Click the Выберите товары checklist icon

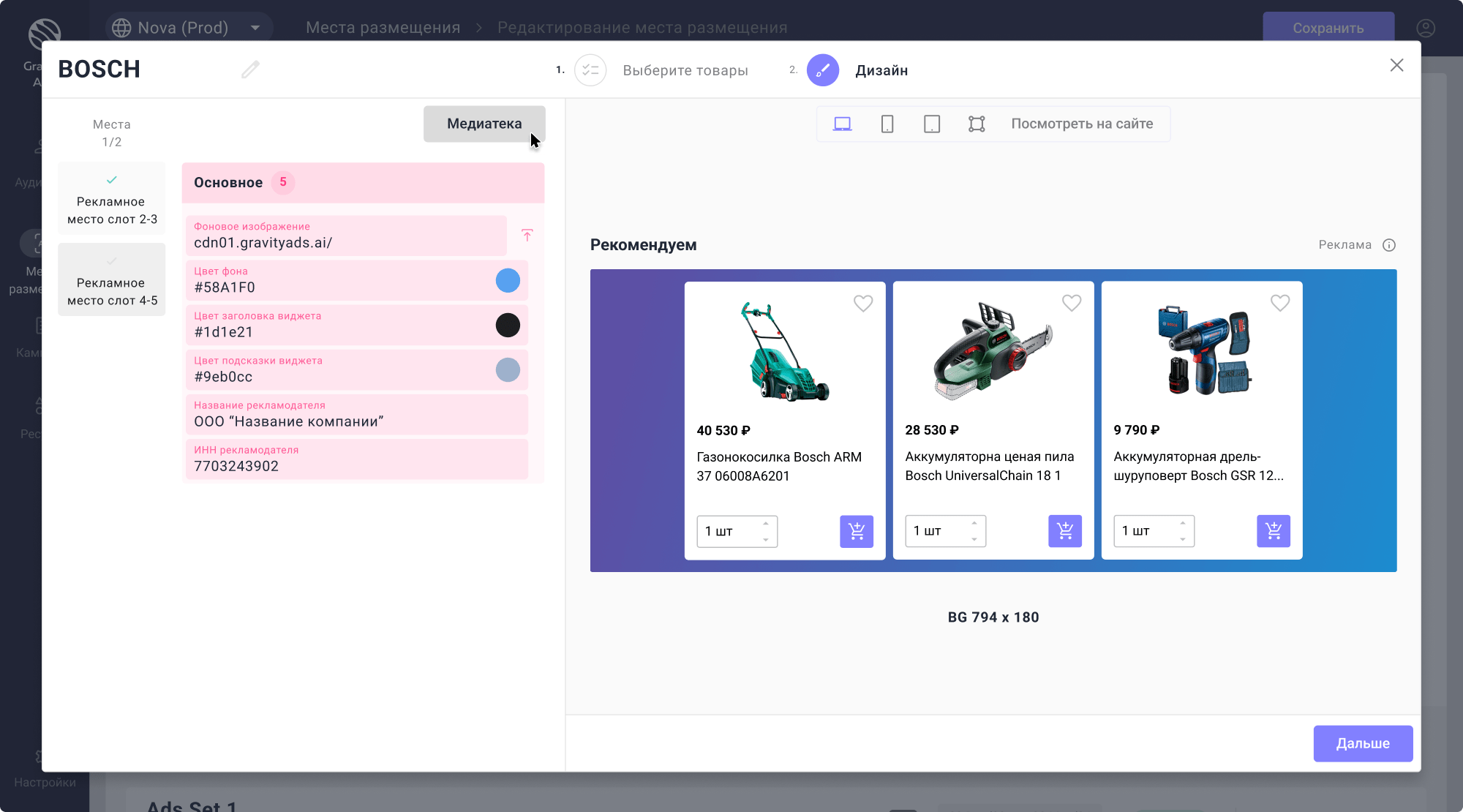tap(590, 70)
